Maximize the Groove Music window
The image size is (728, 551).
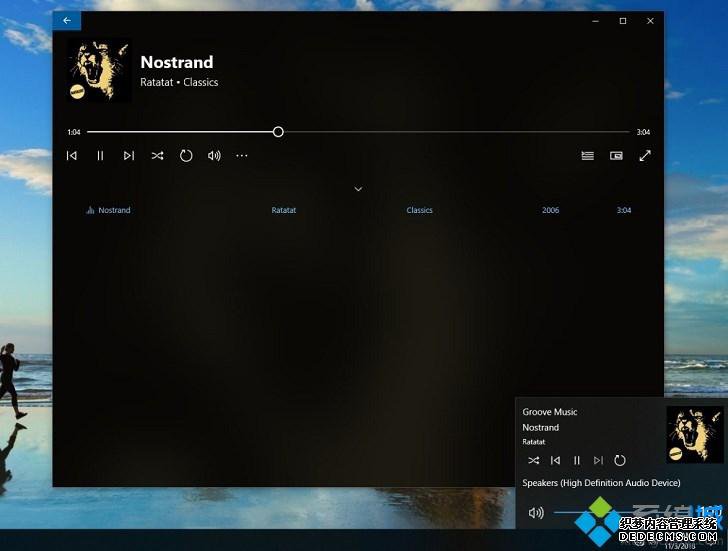(x=623, y=21)
